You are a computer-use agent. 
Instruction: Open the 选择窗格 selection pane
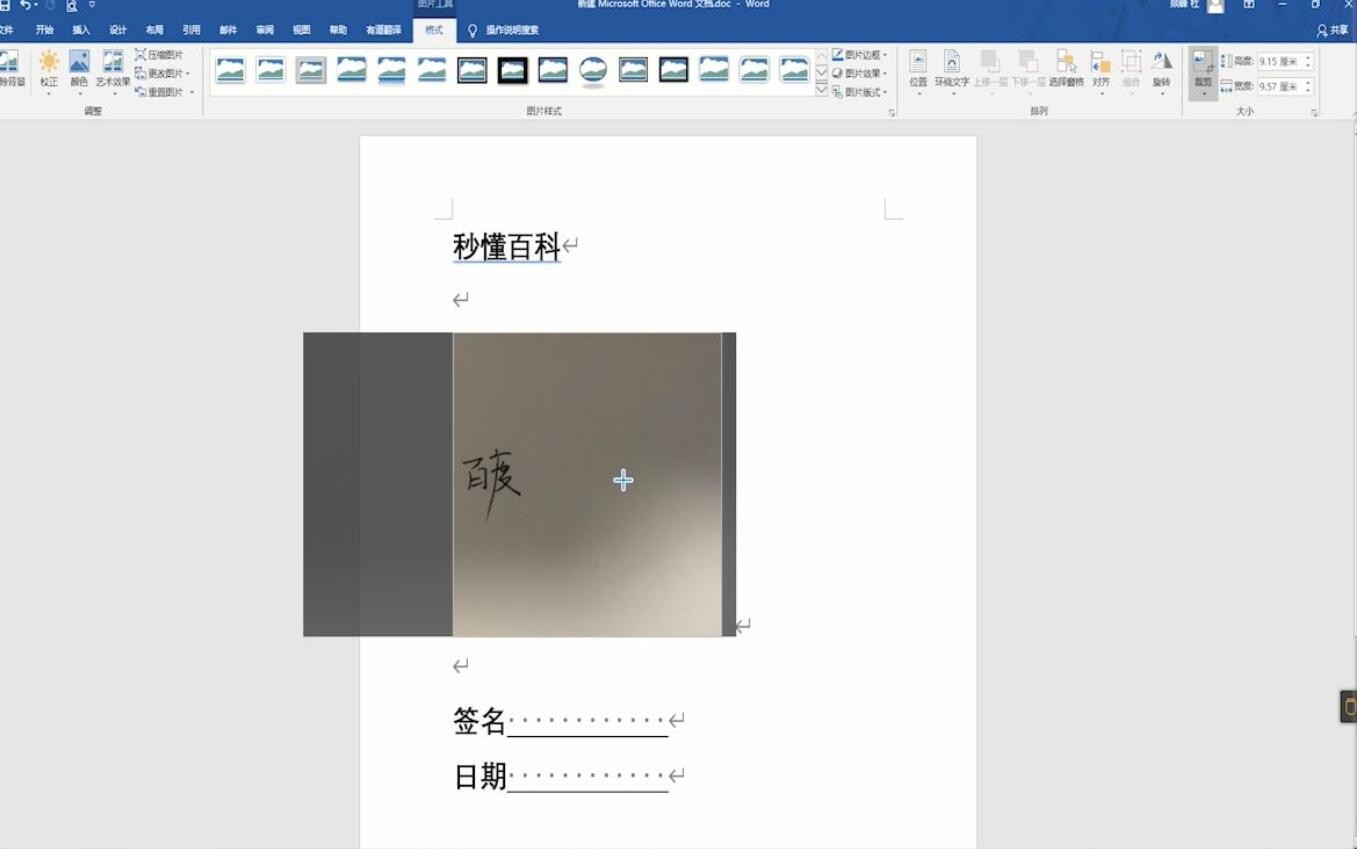coord(1066,68)
